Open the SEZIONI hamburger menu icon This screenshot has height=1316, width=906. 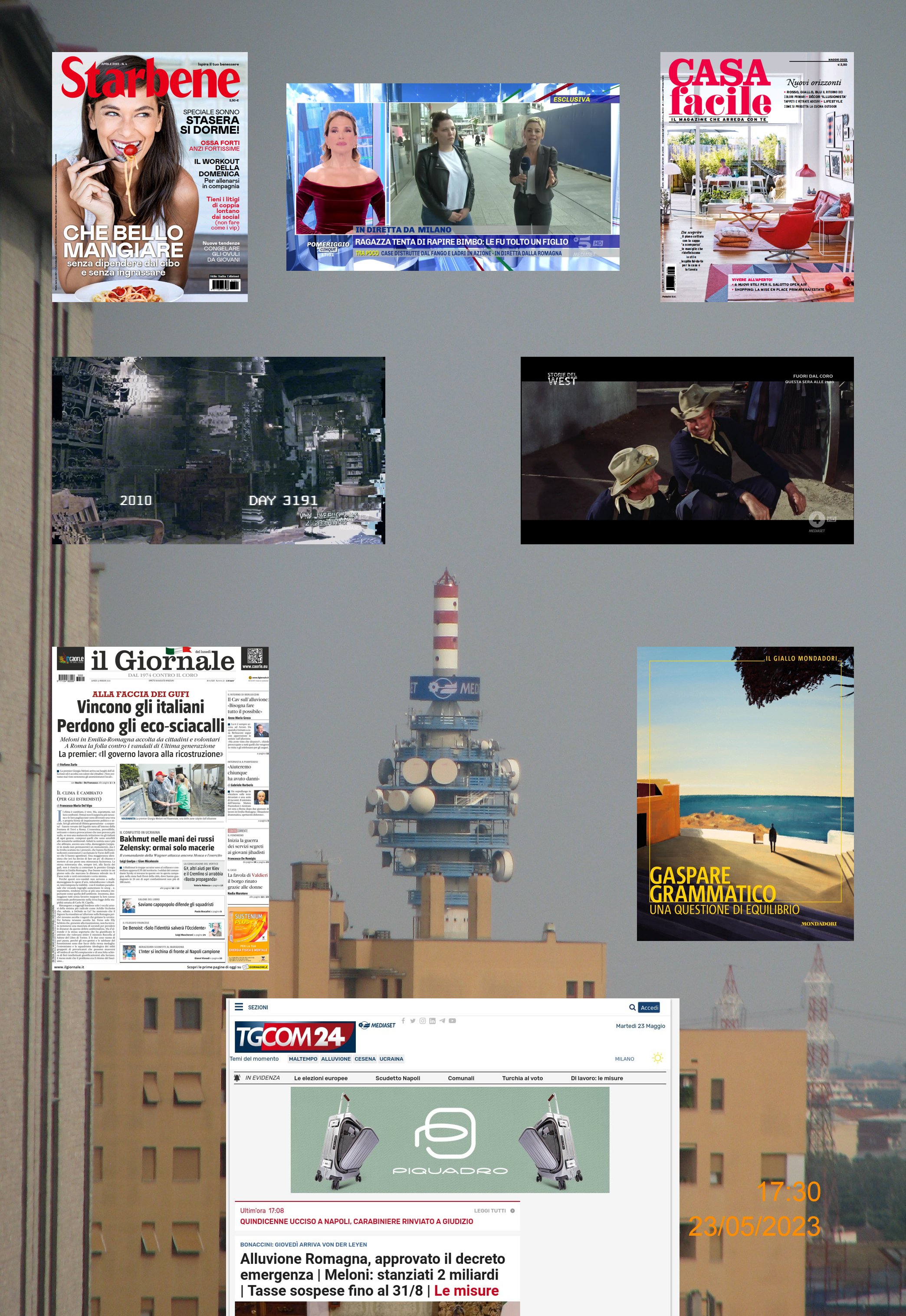click(238, 1007)
